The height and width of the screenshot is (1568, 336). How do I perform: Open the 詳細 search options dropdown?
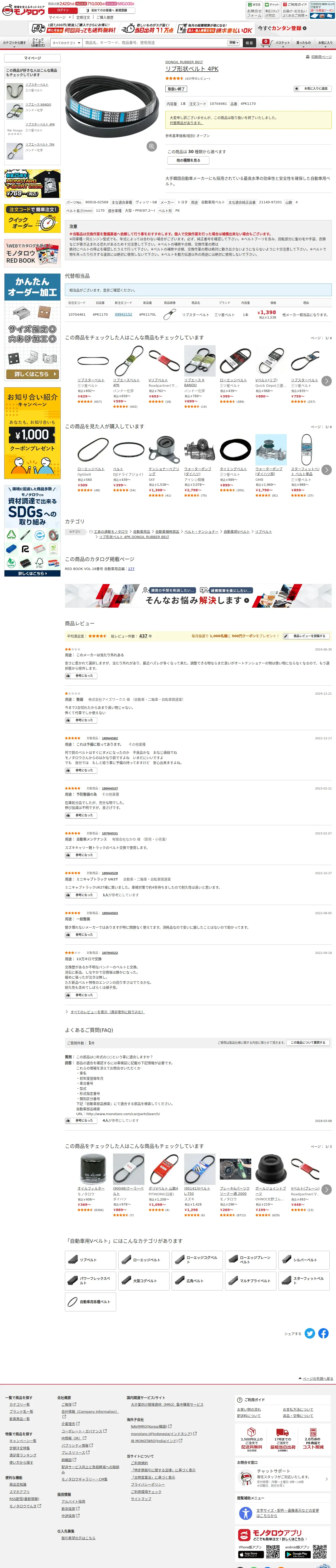tap(234, 43)
